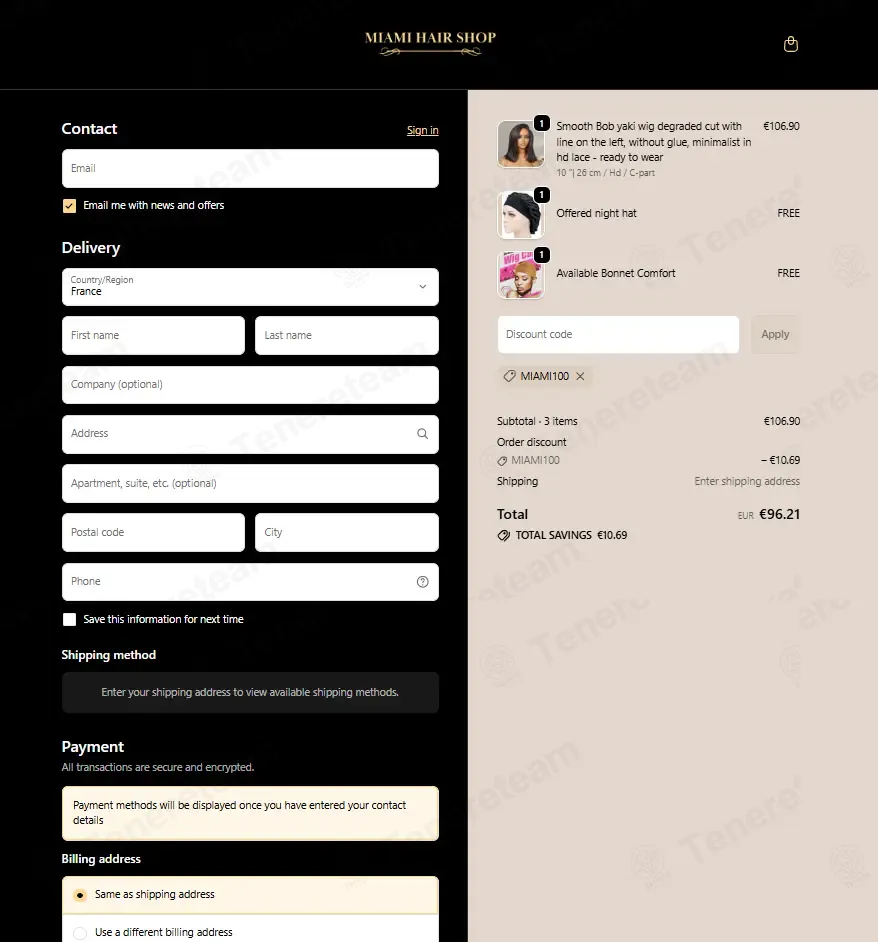Click the quantity badge on Bonnet Comfort thumbnail
Screen dimensions: 878x942
541,255
